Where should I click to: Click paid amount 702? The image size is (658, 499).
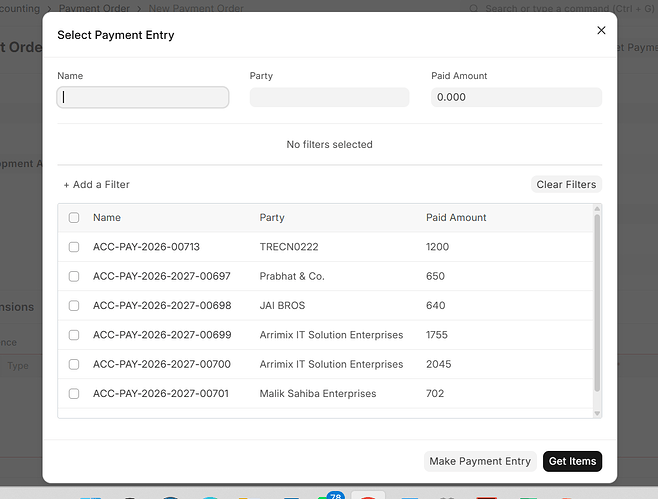click(435, 394)
